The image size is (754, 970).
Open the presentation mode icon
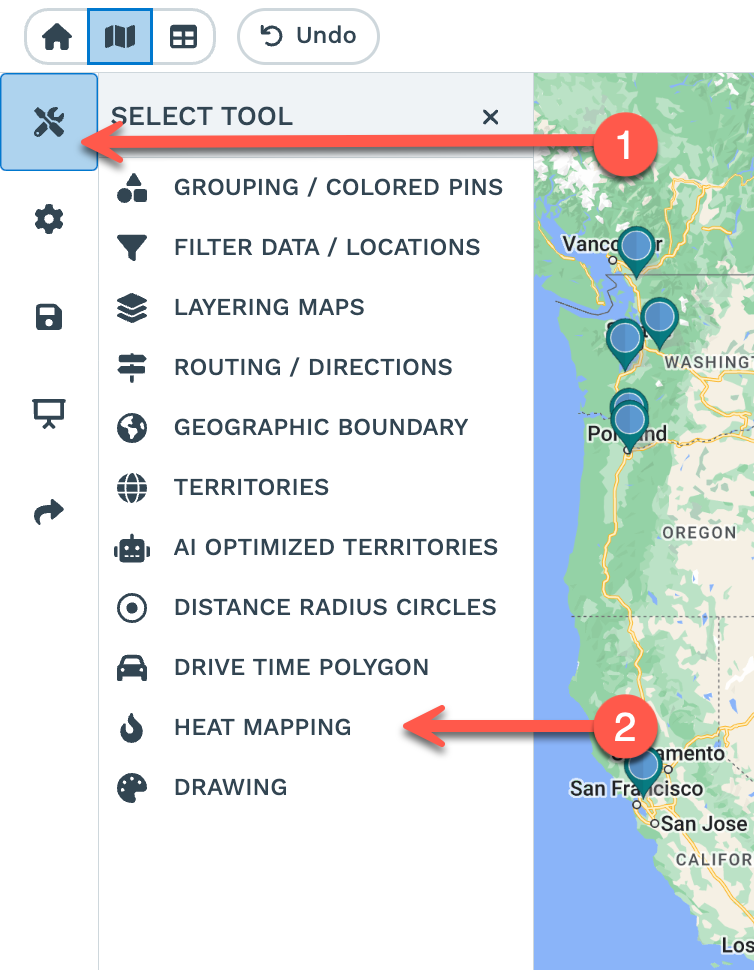pos(49,412)
